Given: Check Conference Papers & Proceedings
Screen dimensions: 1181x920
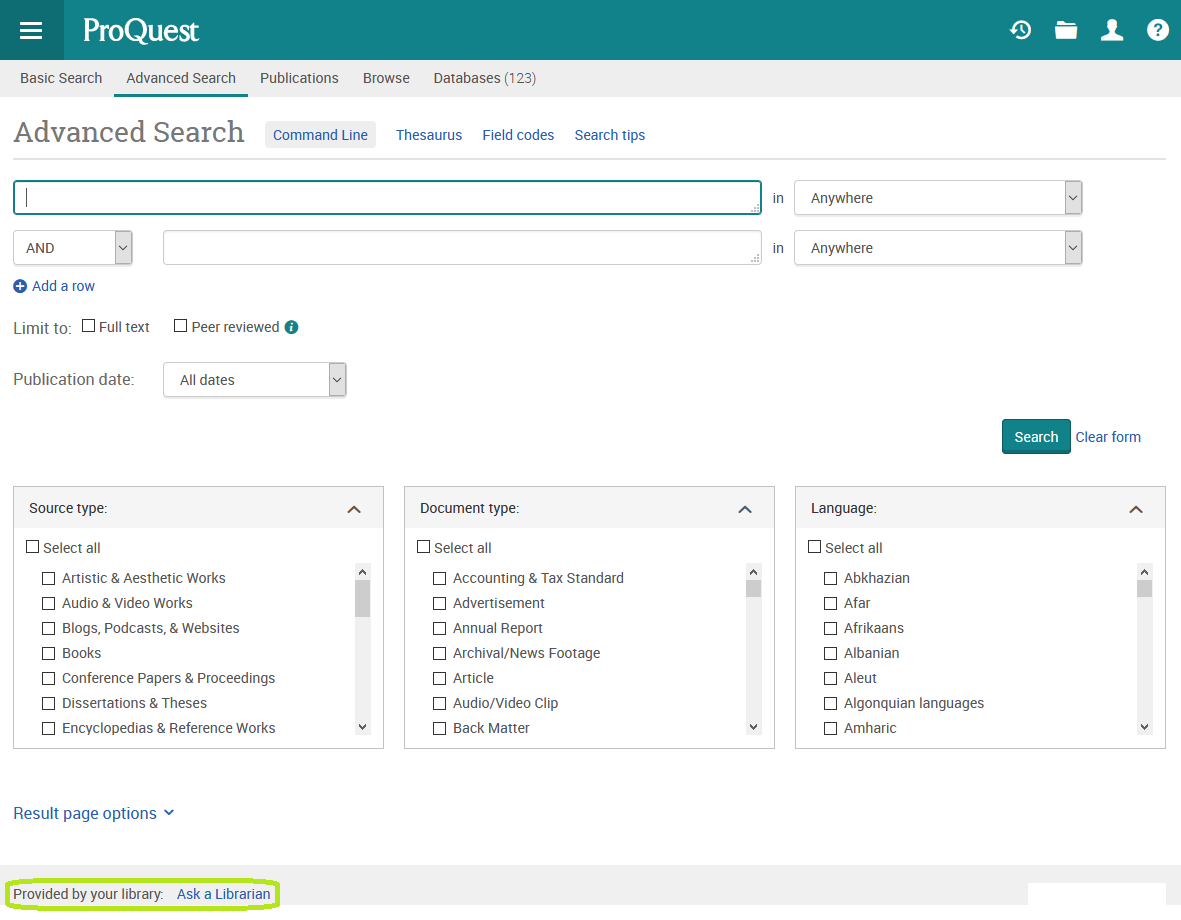Looking at the screenshot, I should coord(48,679).
